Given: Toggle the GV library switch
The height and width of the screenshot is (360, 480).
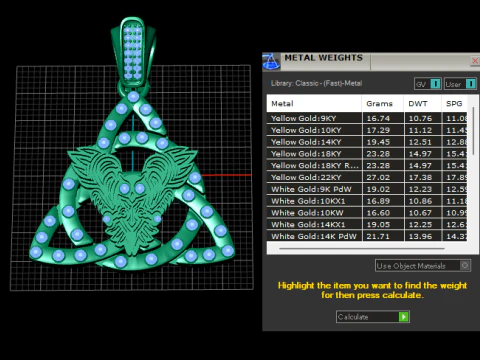Looking at the screenshot, I should pyautogui.click(x=436, y=84).
